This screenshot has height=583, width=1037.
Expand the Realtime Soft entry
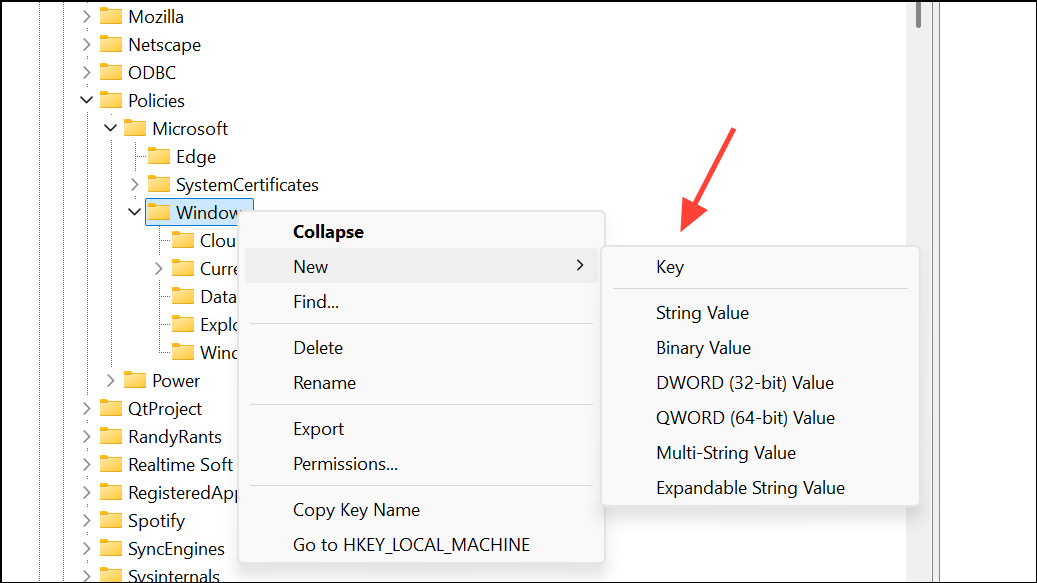click(x=86, y=464)
